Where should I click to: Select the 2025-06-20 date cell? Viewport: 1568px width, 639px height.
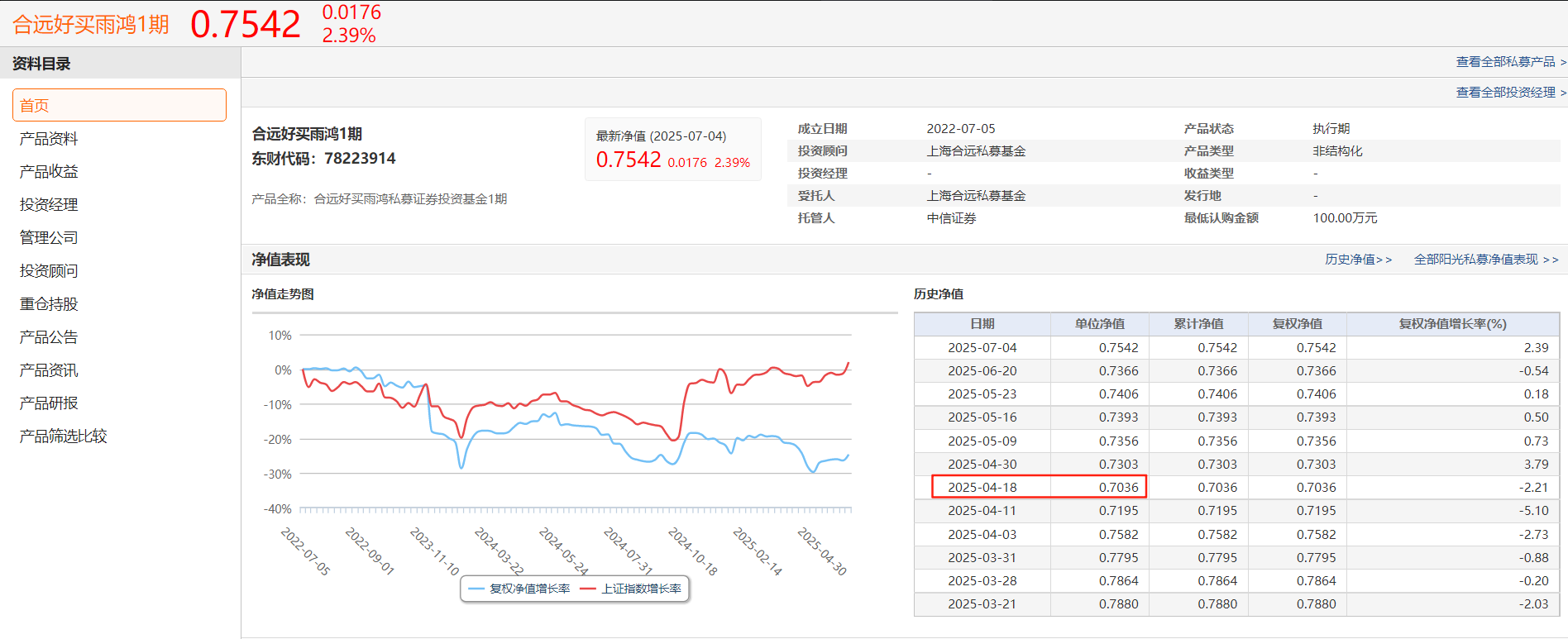click(x=982, y=371)
